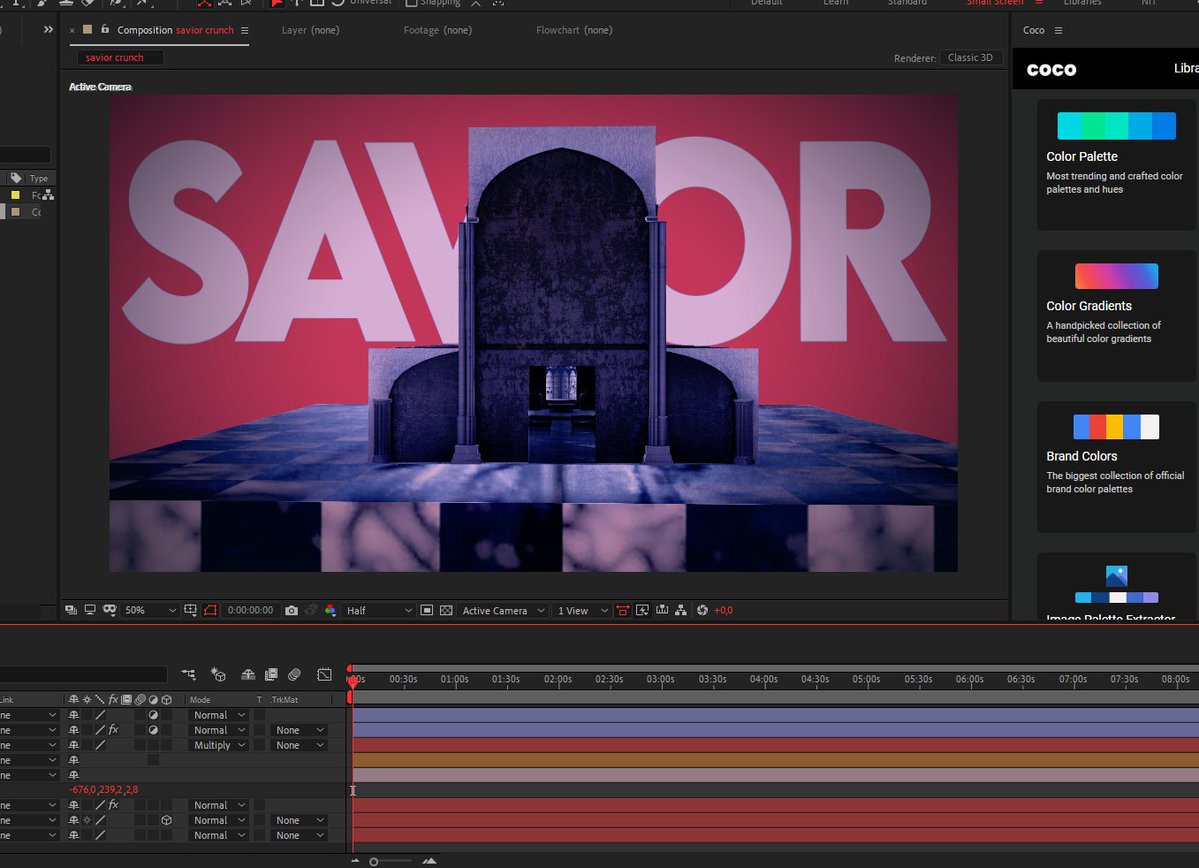Screen dimensions: 1199x868
Task: Open the grid and guide options icon
Action: point(190,610)
